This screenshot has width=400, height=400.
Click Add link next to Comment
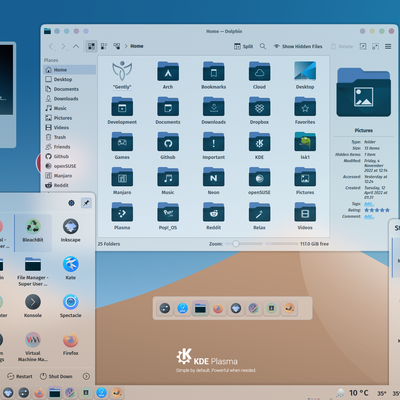click(x=369, y=216)
